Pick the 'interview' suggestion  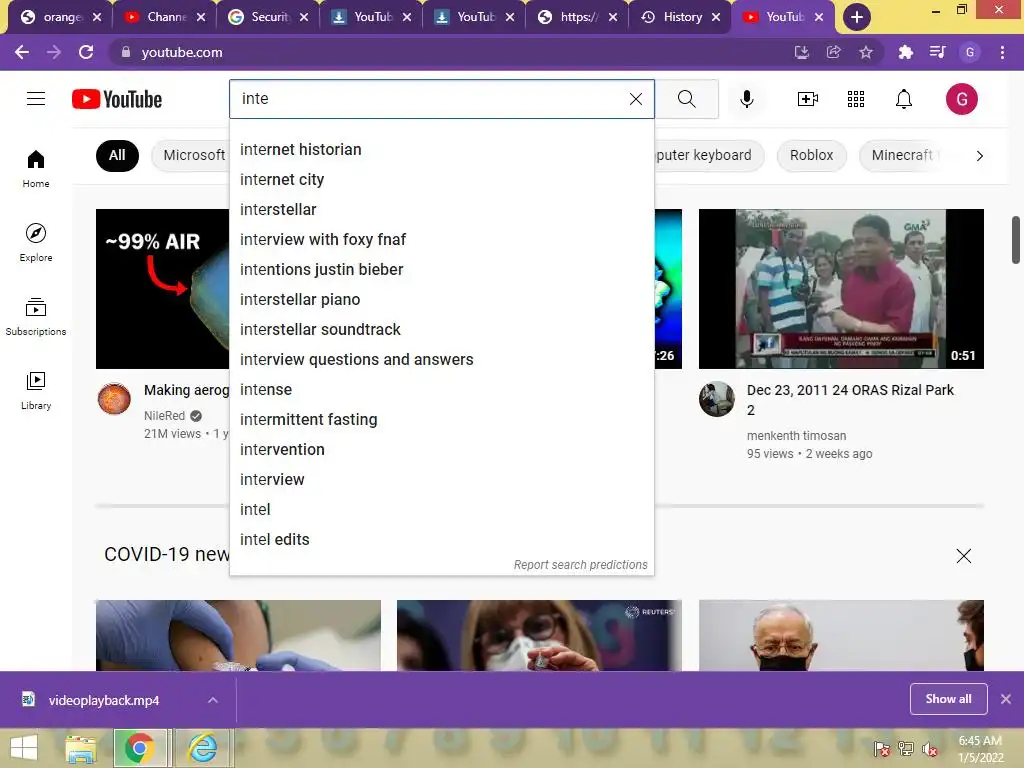point(442,480)
